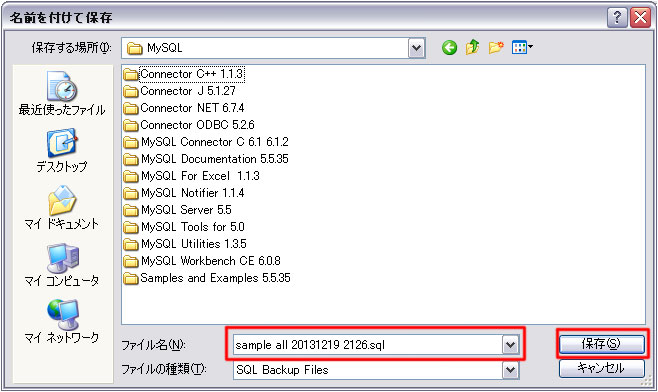Click the キャンセル button

601,368
